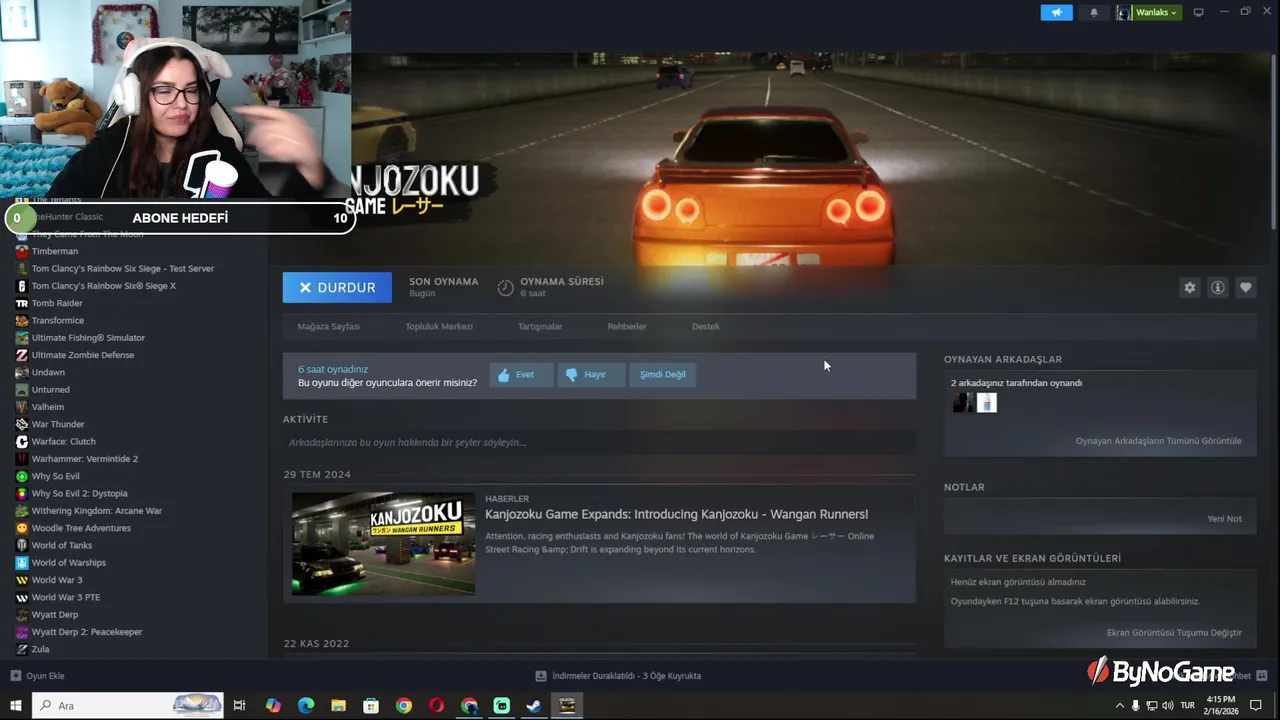Open the notifications bell icon
1280x720 pixels.
coord(1093,13)
